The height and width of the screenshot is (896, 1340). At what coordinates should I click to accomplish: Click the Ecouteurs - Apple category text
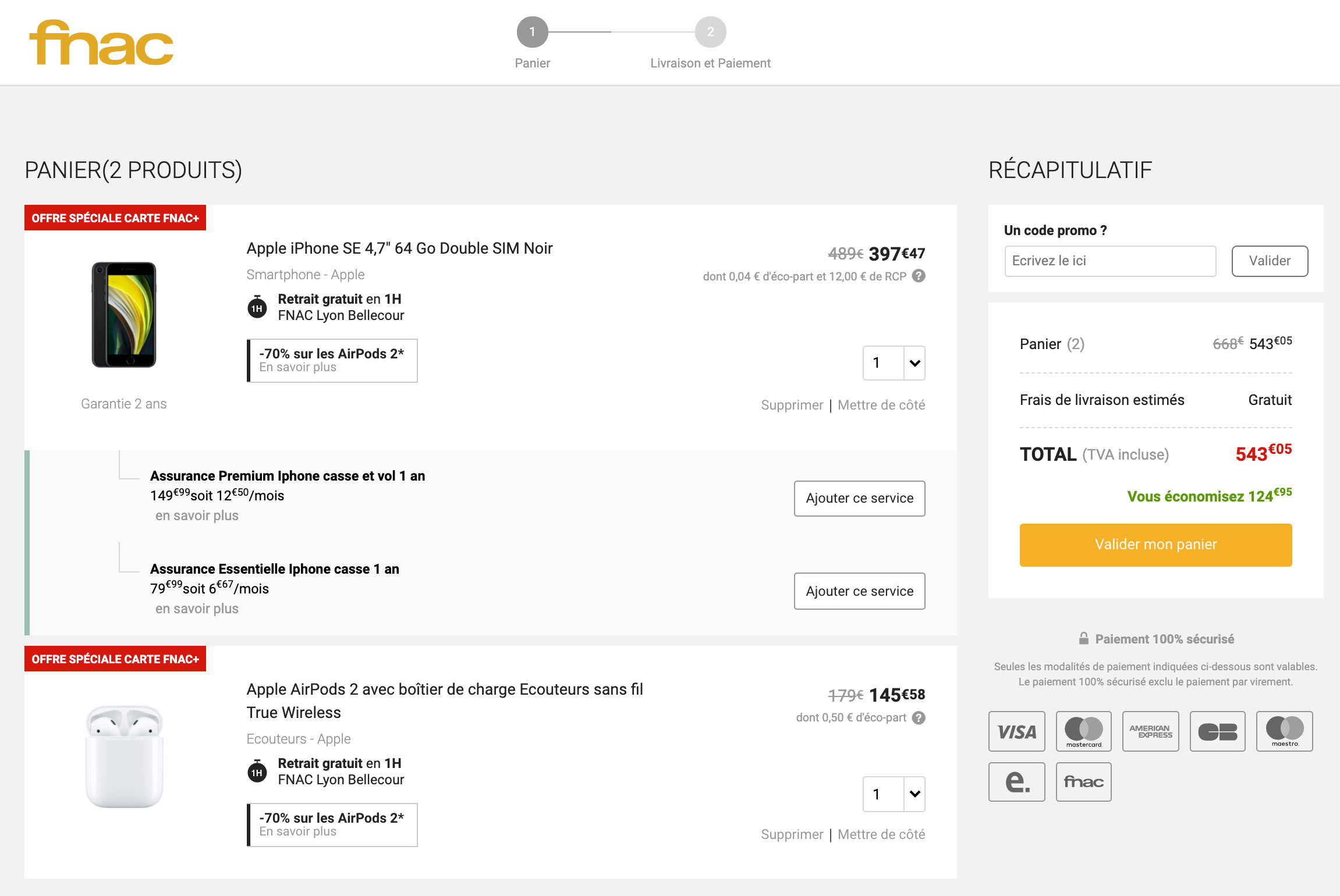[x=298, y=739]
